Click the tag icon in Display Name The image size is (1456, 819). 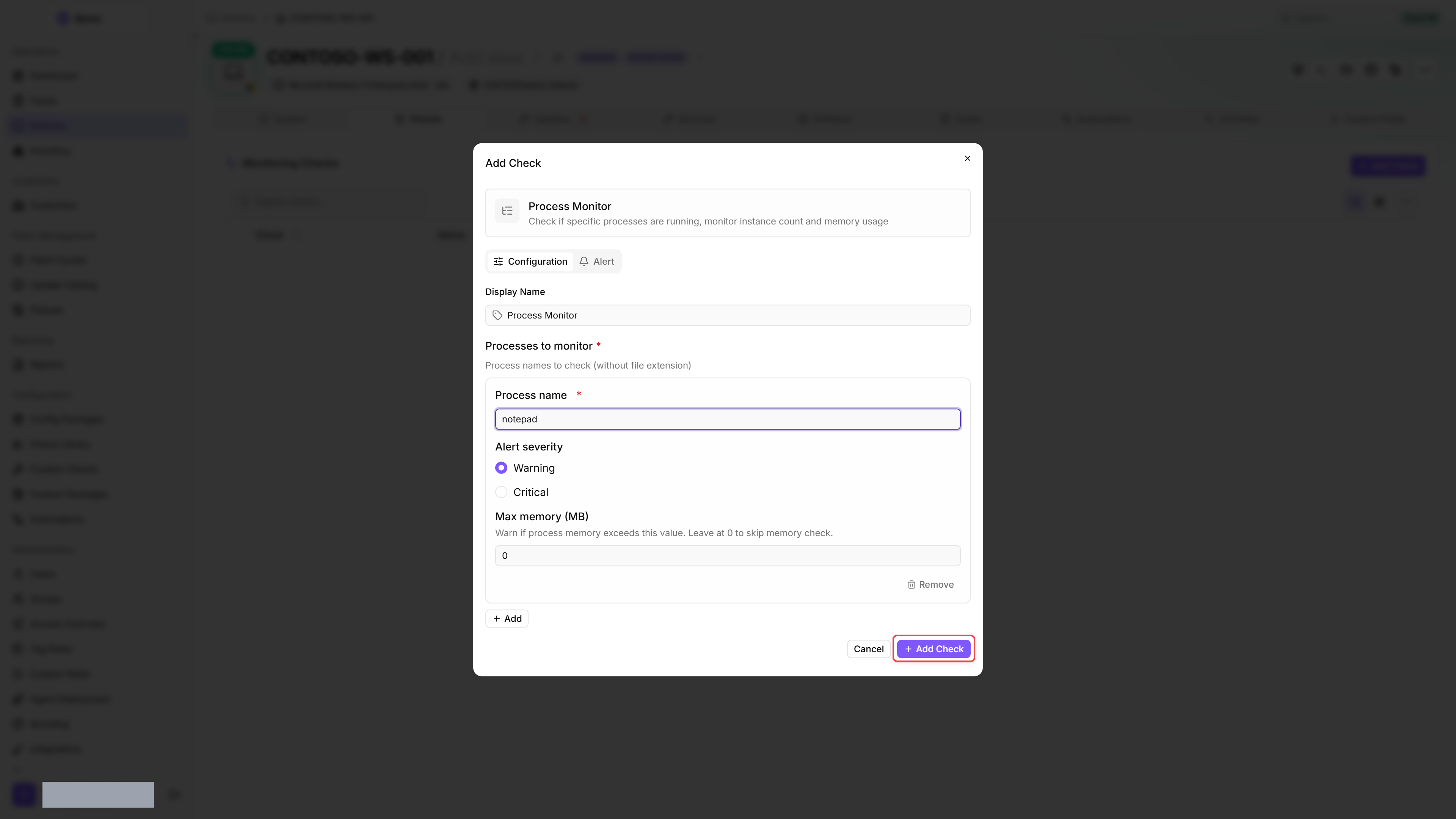pos(497,315)
